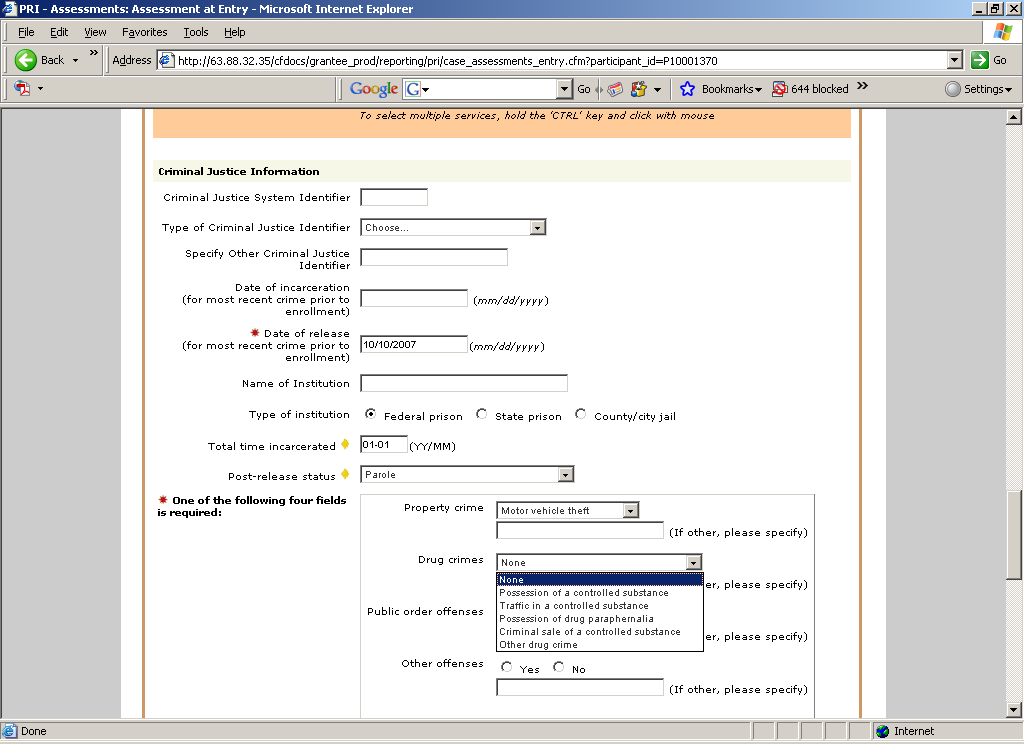Image resolution: width=1024 pixels, height=744 pixels.
Task: Click the Google toolbar gadgets icon
Action: coord(639,89)
